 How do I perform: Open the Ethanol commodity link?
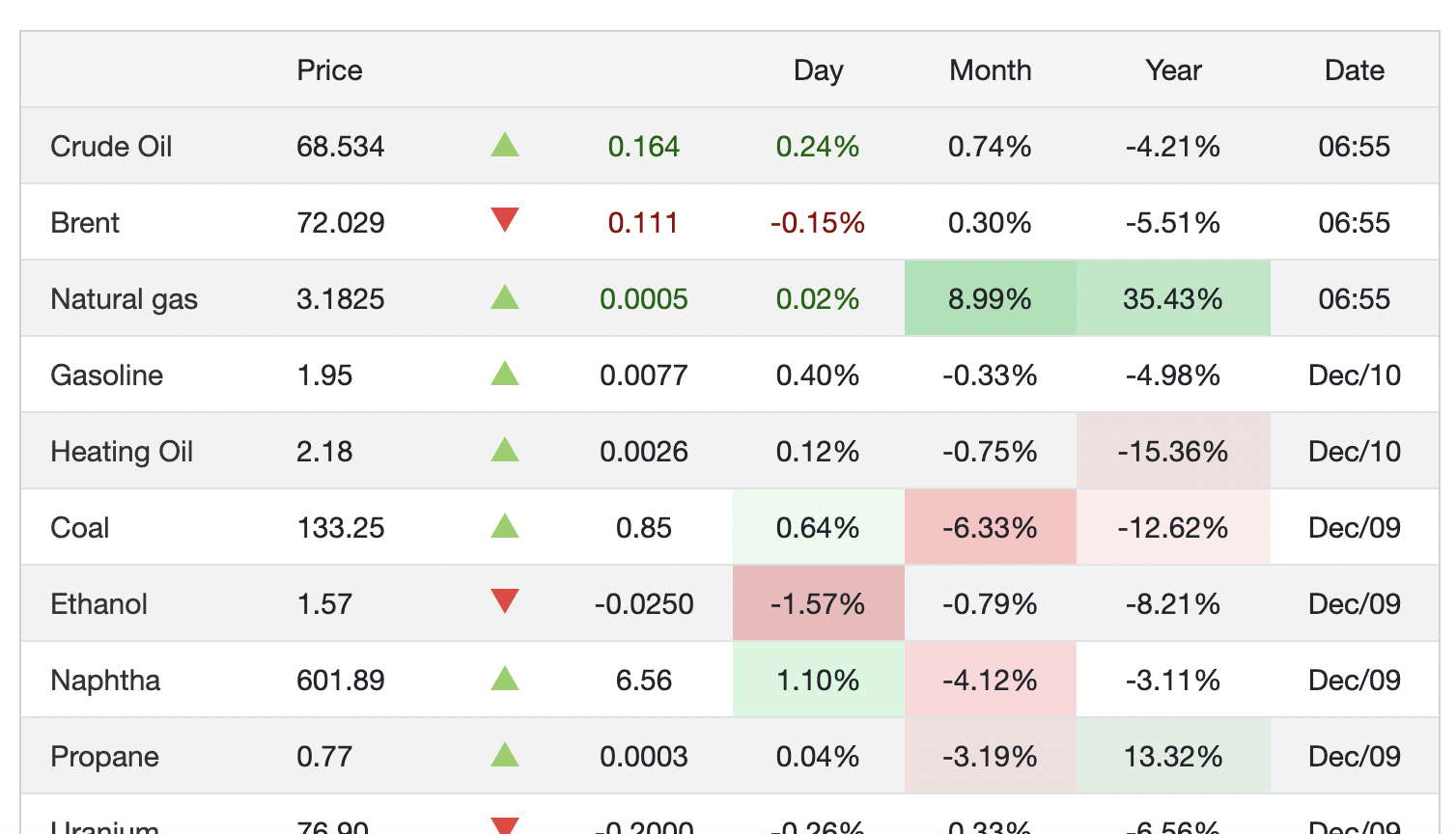98,604
